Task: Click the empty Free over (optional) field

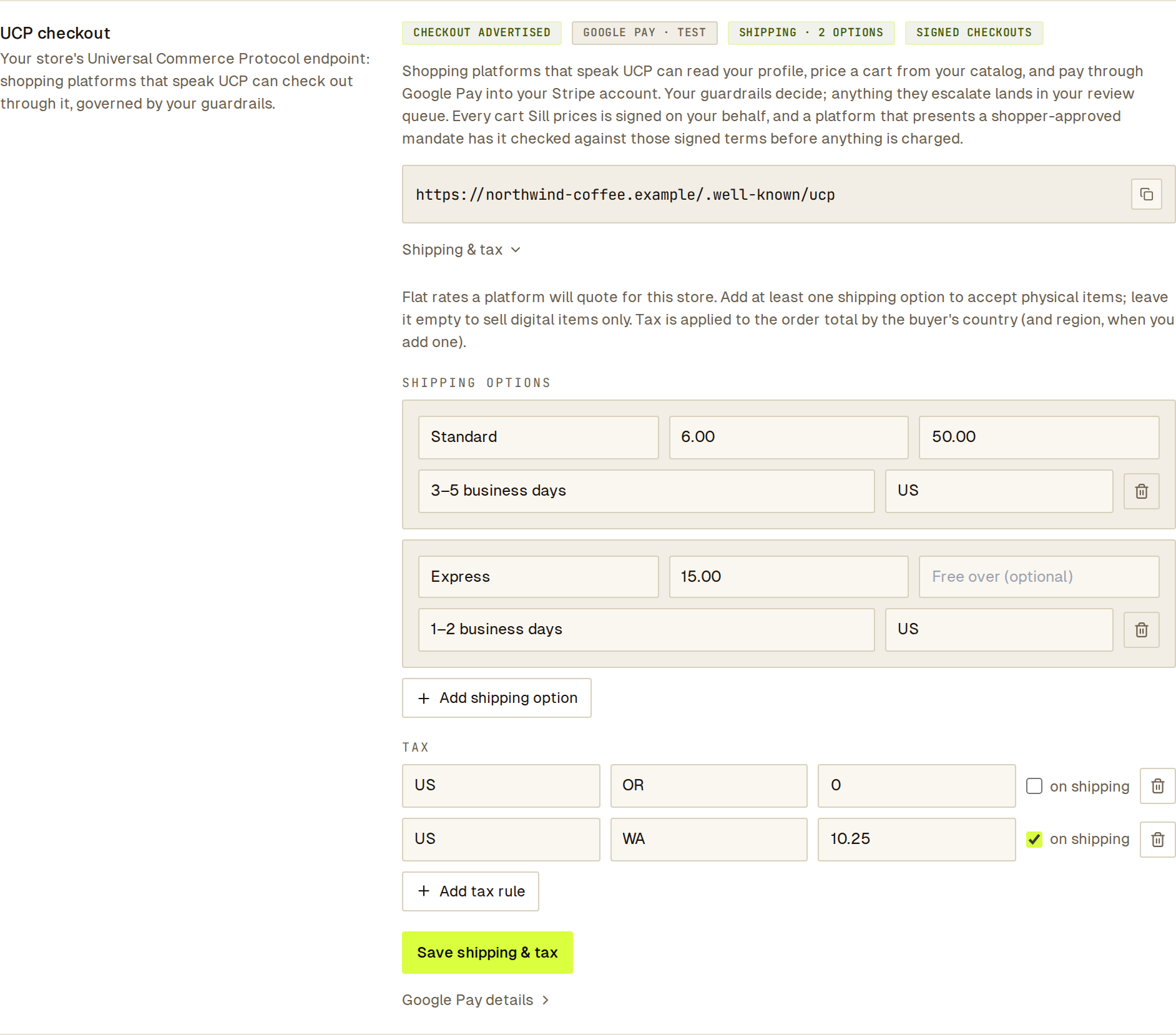Action: tap(1039, 577)
